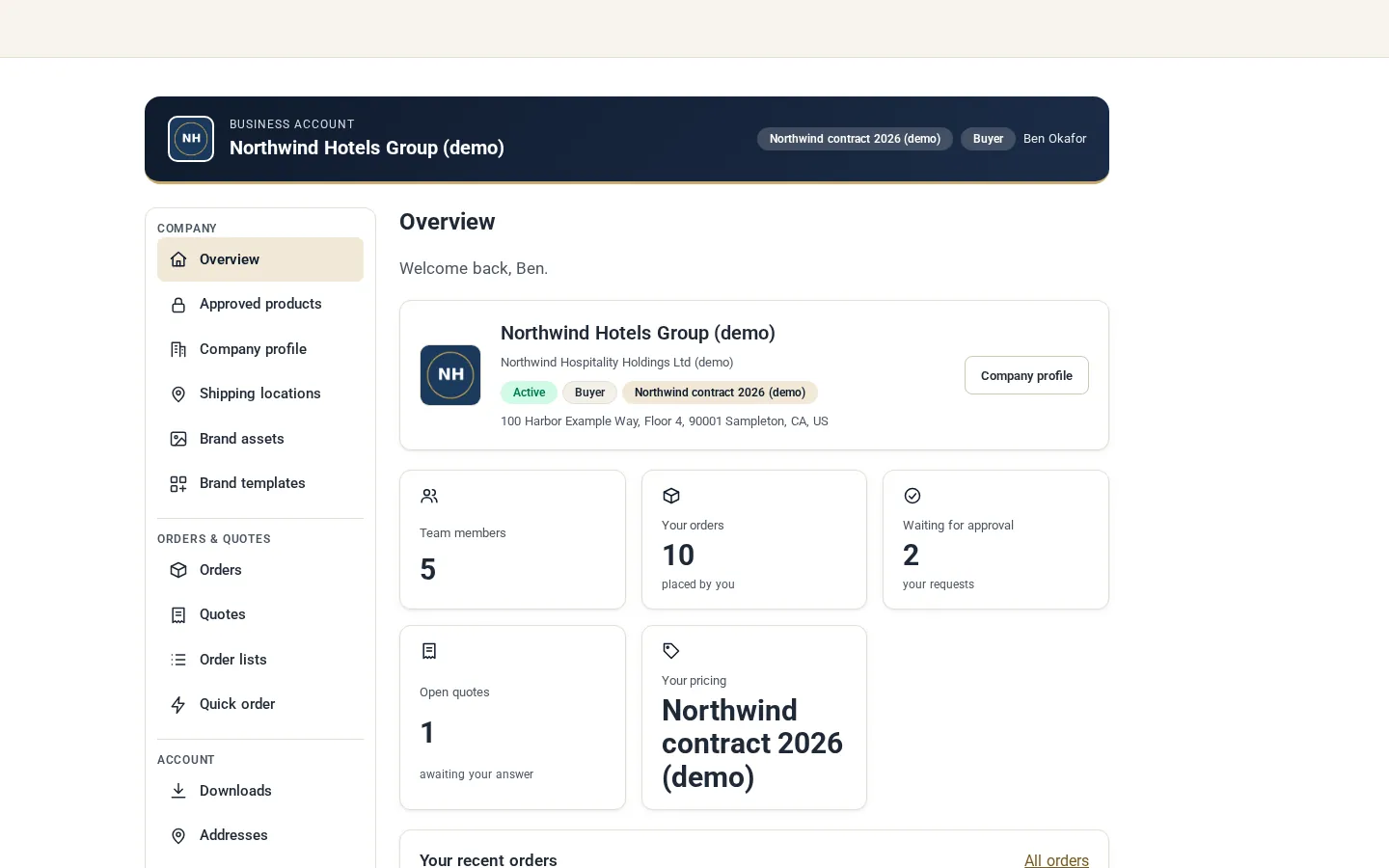Image resolution: width=1389 pixels, height=868 pixels.
Task: Click the green Active status badge
Action: point(529,393)
